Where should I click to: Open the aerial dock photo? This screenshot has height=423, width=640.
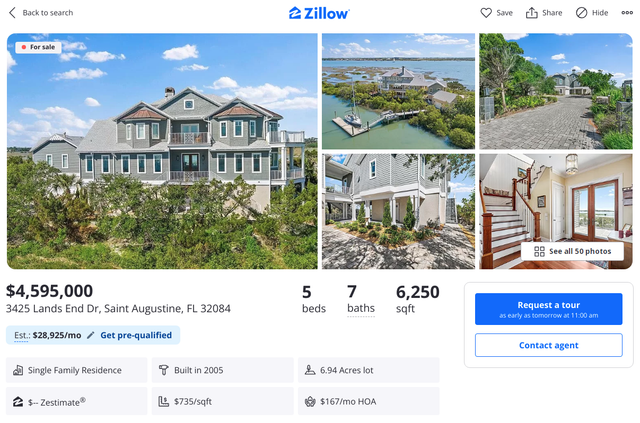[x=398, y=91]
